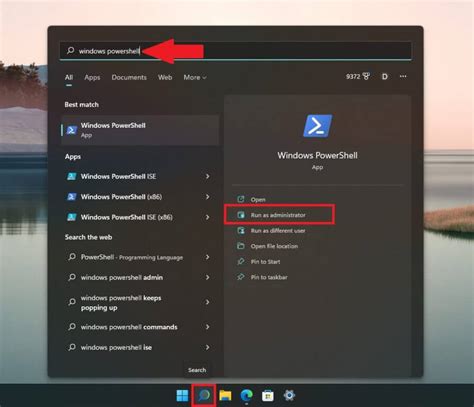The width and height of the screenshot is (474, 407).
Task: Click the 9372 rewards points value
Action: coord(353,76)
